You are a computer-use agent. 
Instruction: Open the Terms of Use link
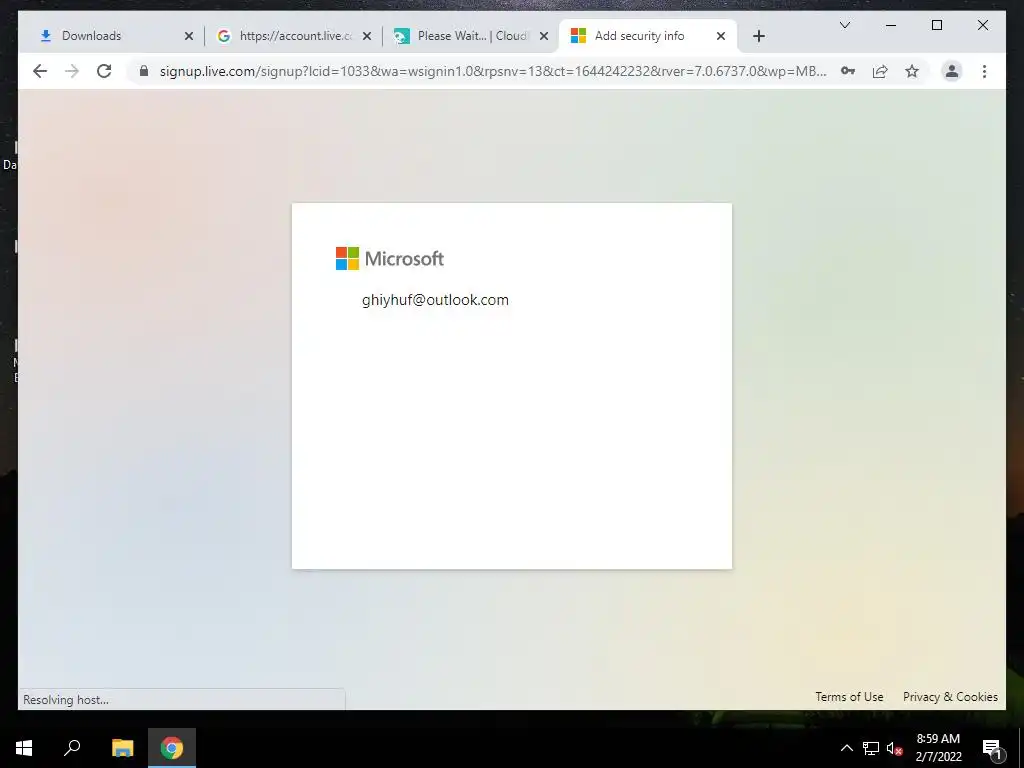[849, 697]
